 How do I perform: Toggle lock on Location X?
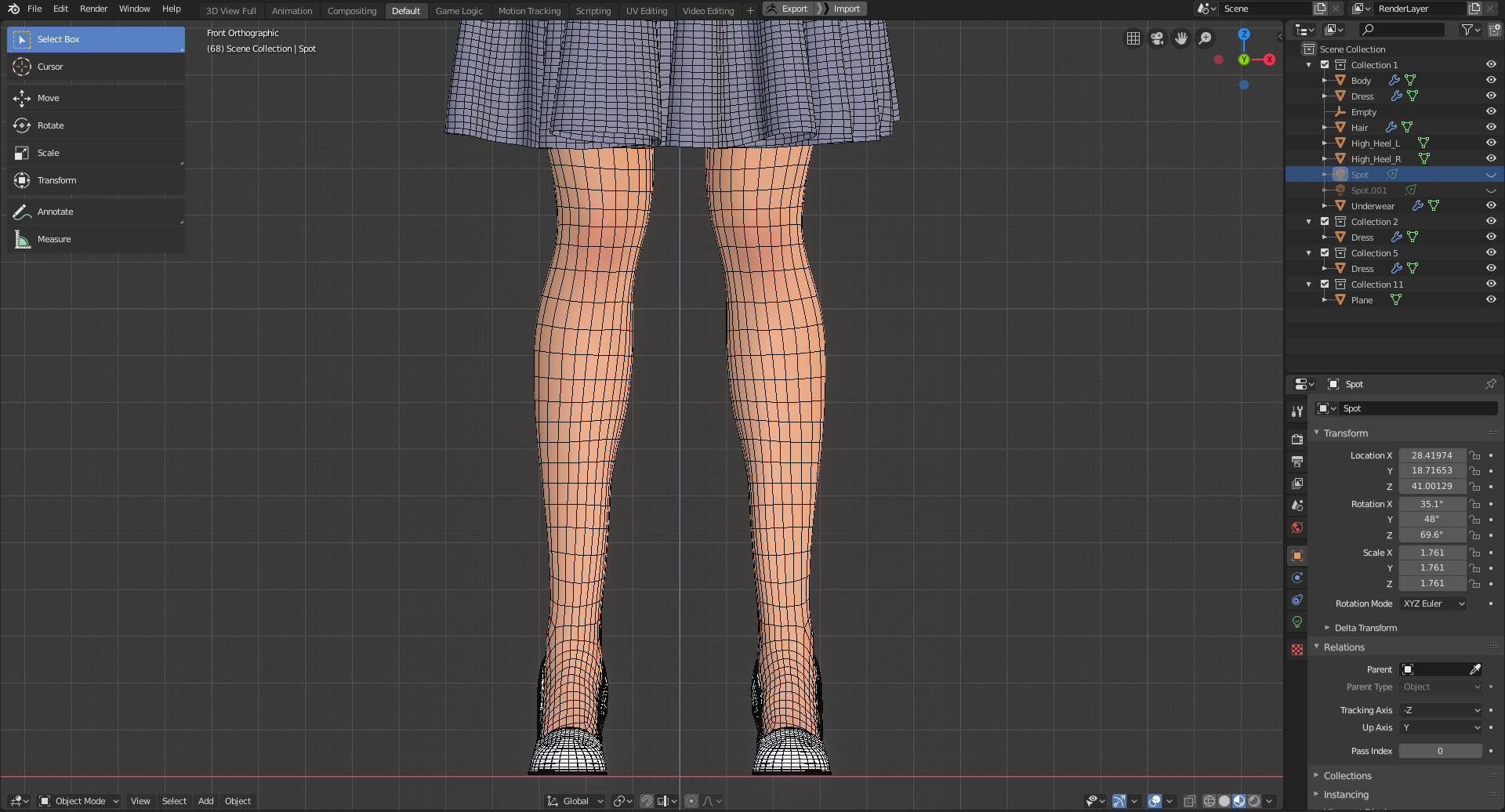click(x=1474, y=455)
